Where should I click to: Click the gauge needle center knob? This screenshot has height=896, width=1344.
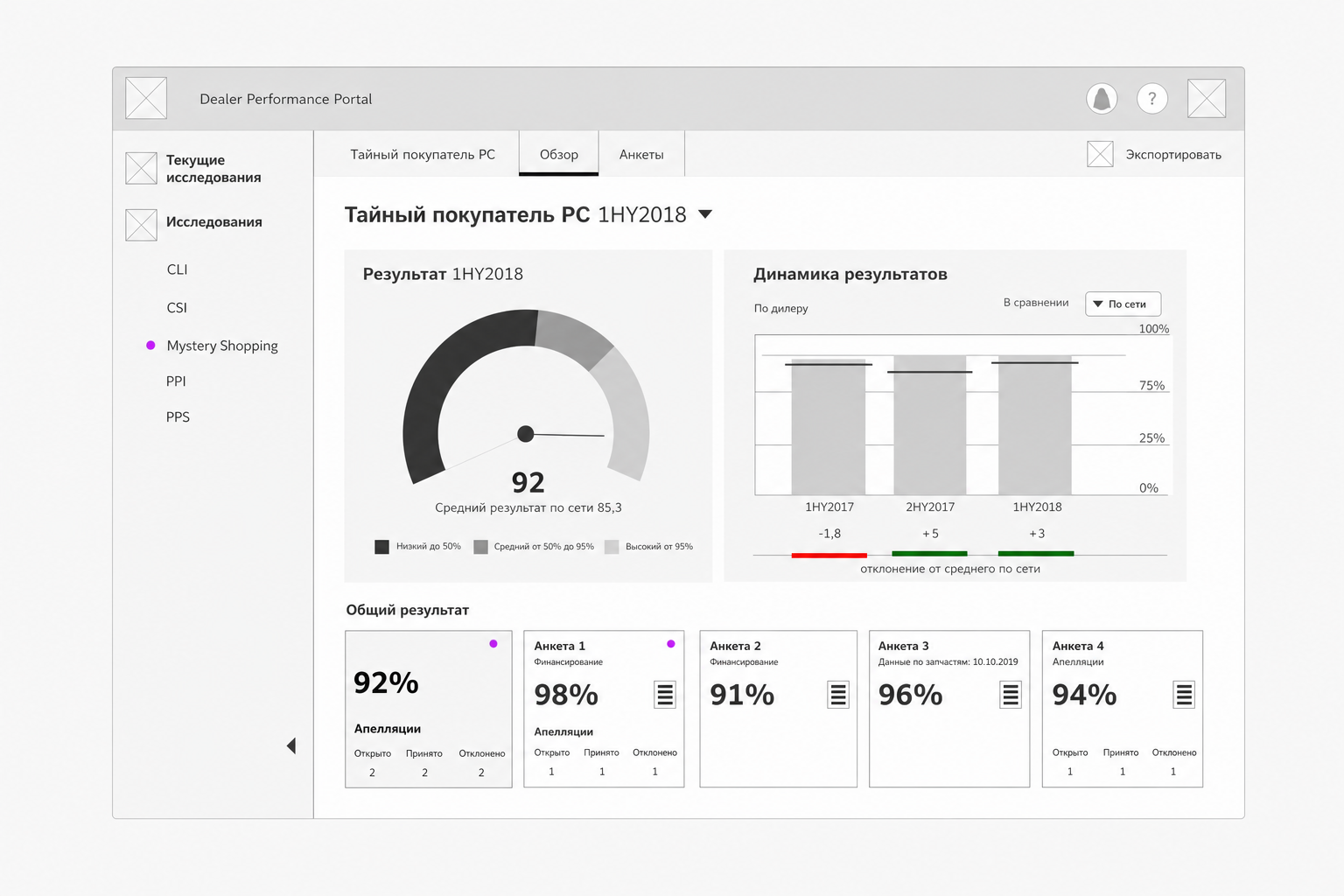[x=526, y=434]
